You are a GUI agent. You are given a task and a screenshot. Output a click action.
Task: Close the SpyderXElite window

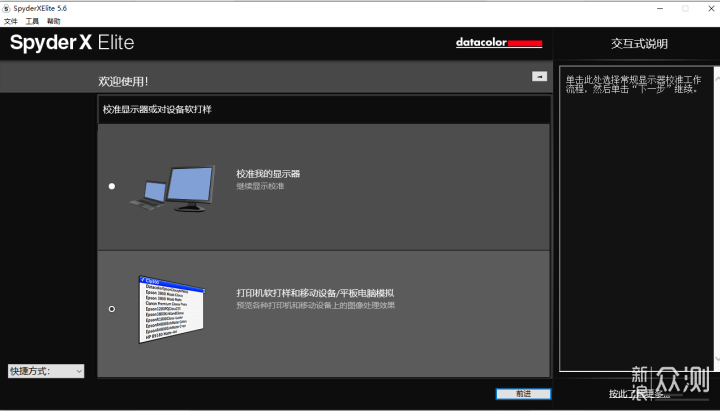[x=711, y=8]
